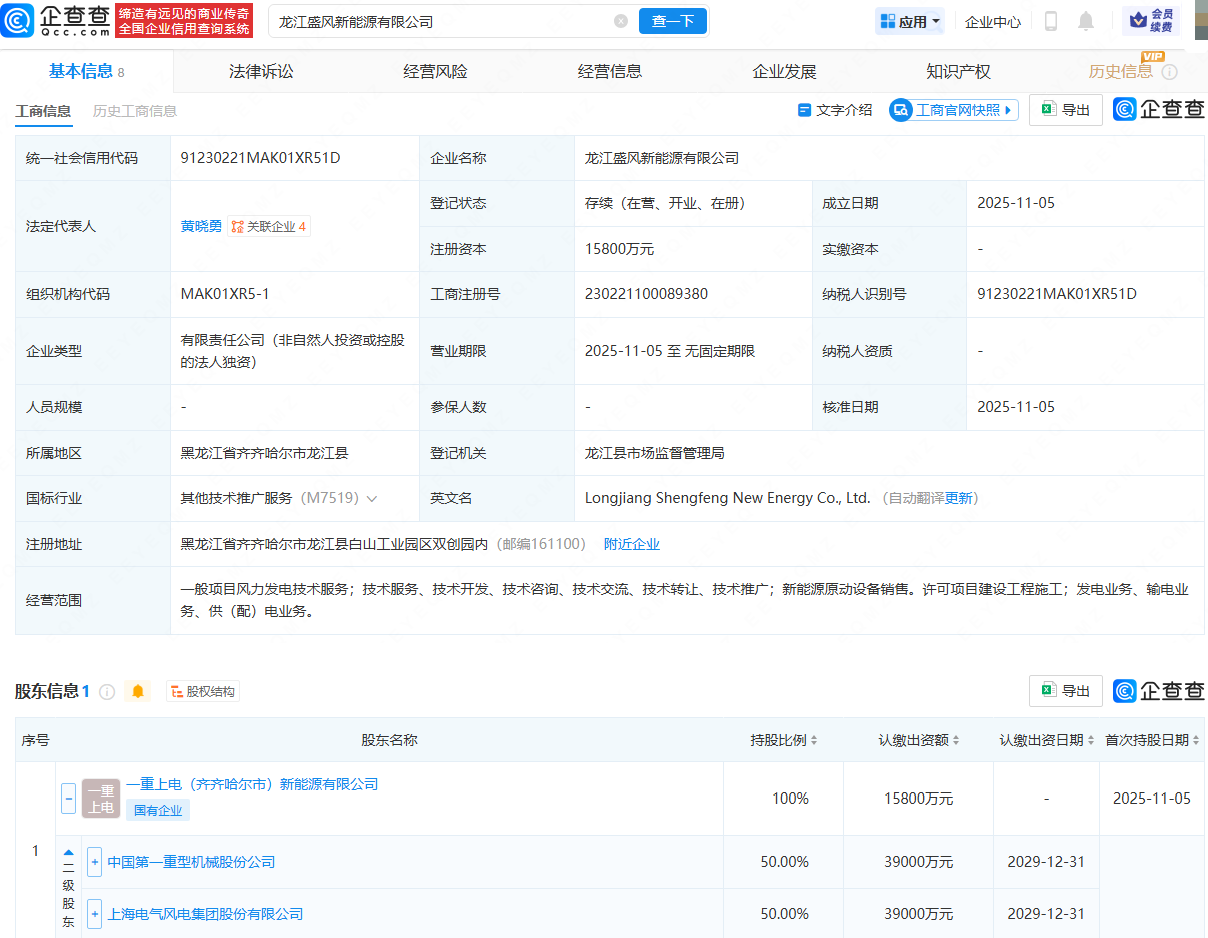
Task: Open the notification bell in header
Action: pos(1086,21)
